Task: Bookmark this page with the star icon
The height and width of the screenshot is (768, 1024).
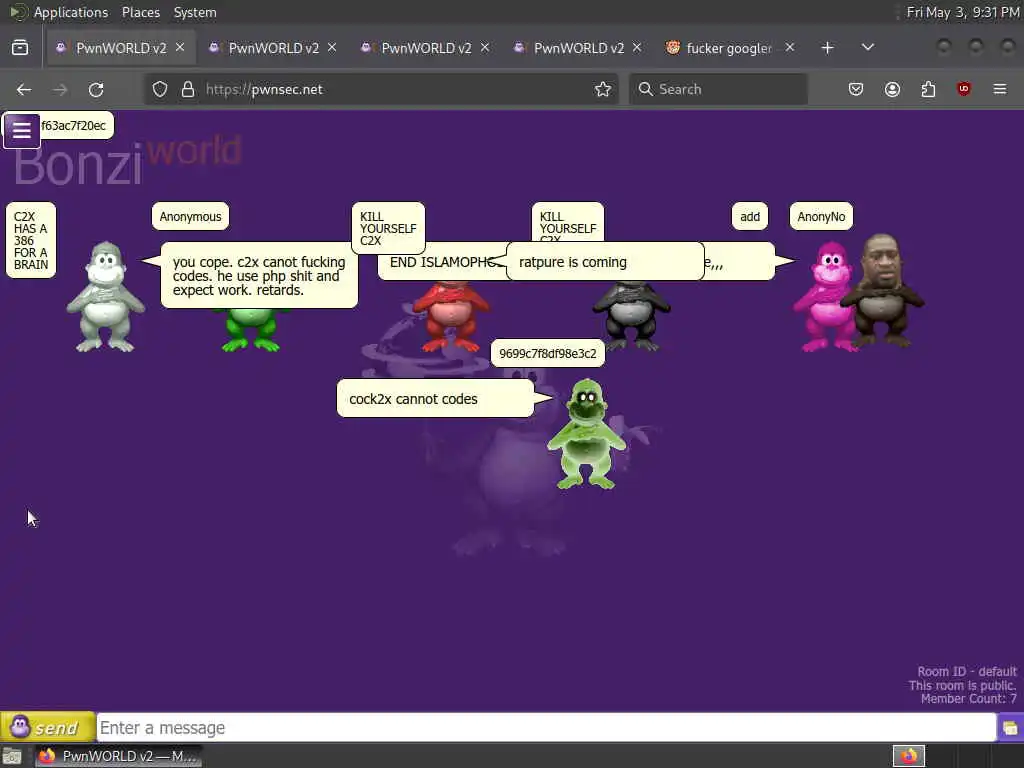Action: [x=603, y=89]
